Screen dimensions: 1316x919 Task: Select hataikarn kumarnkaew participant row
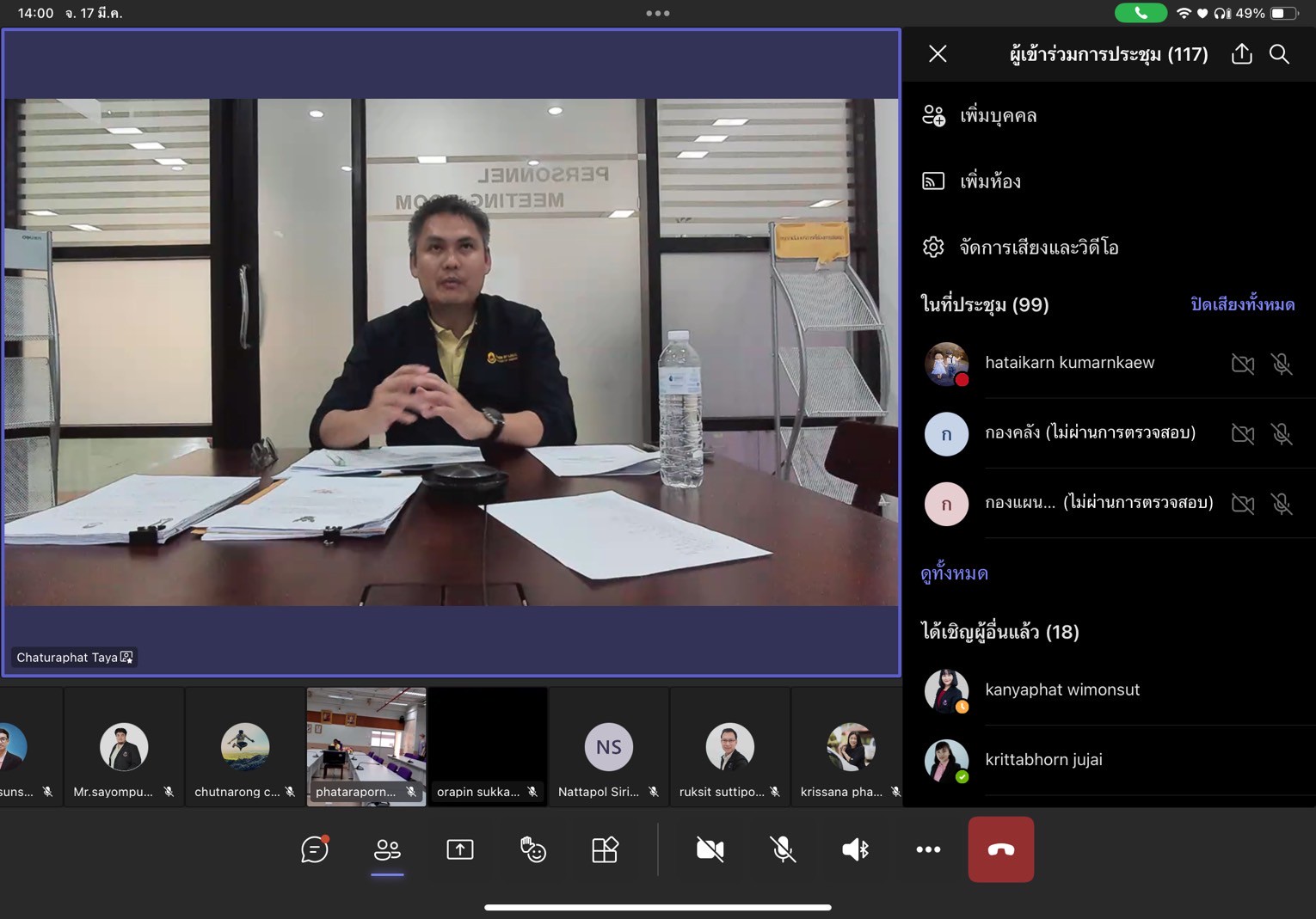click(1110, 363)
